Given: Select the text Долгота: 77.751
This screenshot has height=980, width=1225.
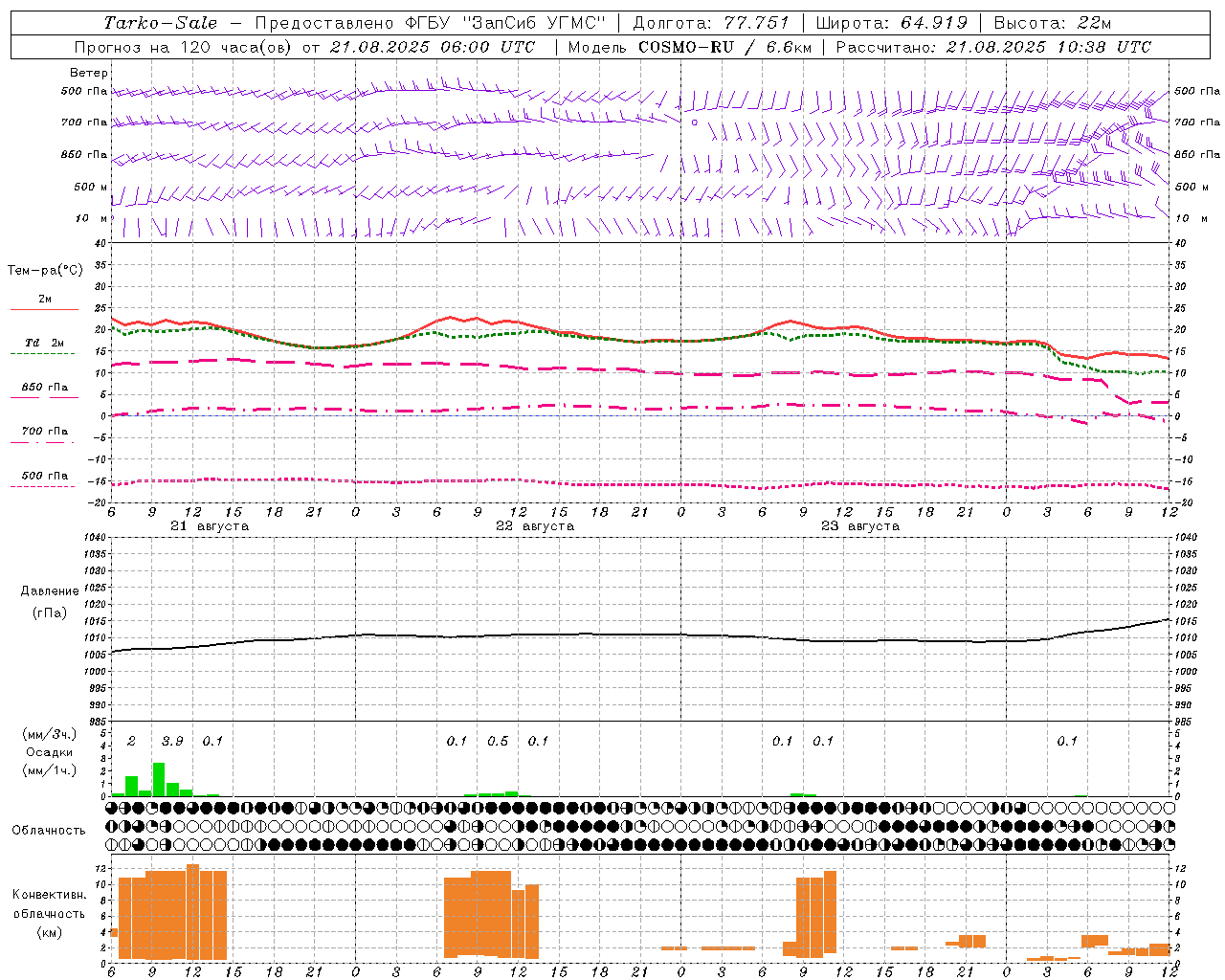Looking at the screenshot, I should [x=711, y=23].
